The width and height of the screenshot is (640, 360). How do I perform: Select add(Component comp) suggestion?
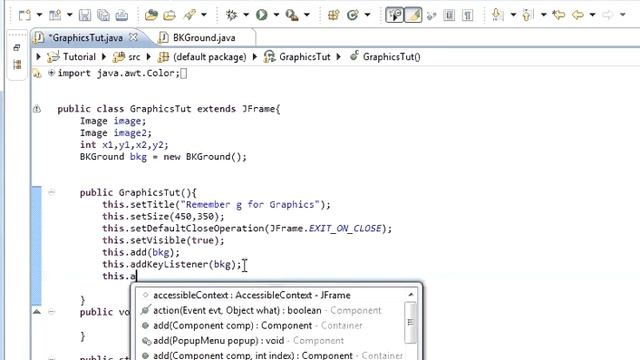coord(258,325)
